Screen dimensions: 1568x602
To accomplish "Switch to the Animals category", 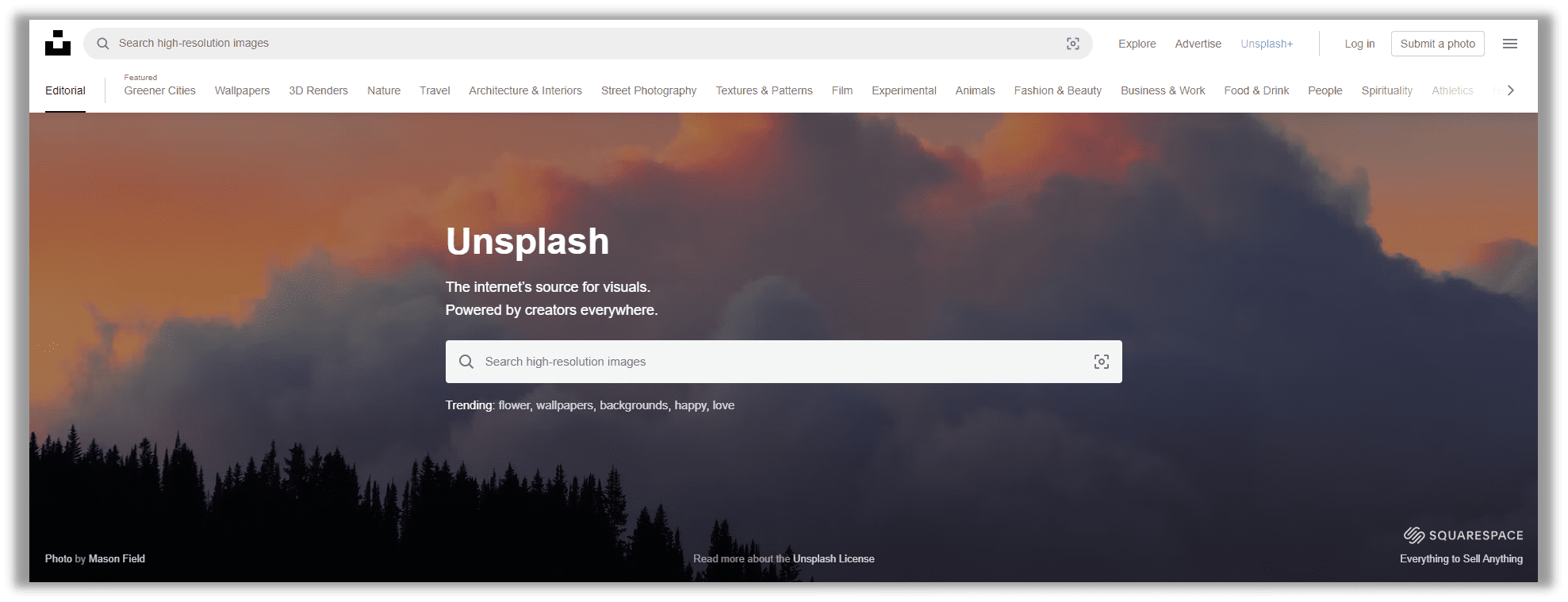I will (x=975, y=90).
